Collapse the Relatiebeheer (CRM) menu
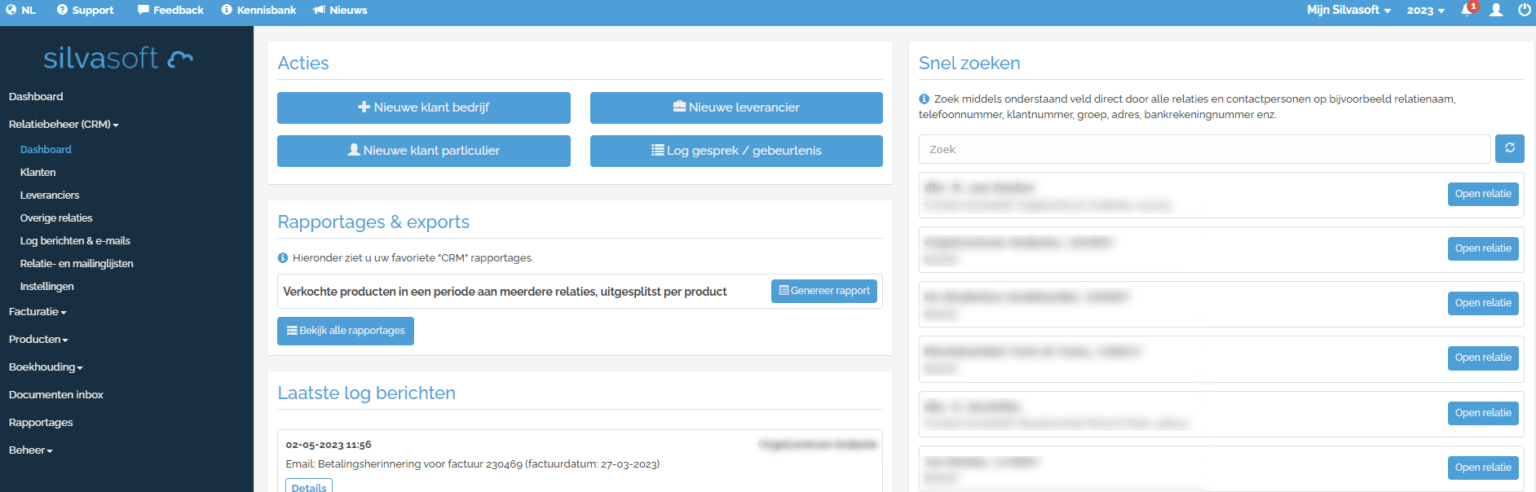 point(63,125)
